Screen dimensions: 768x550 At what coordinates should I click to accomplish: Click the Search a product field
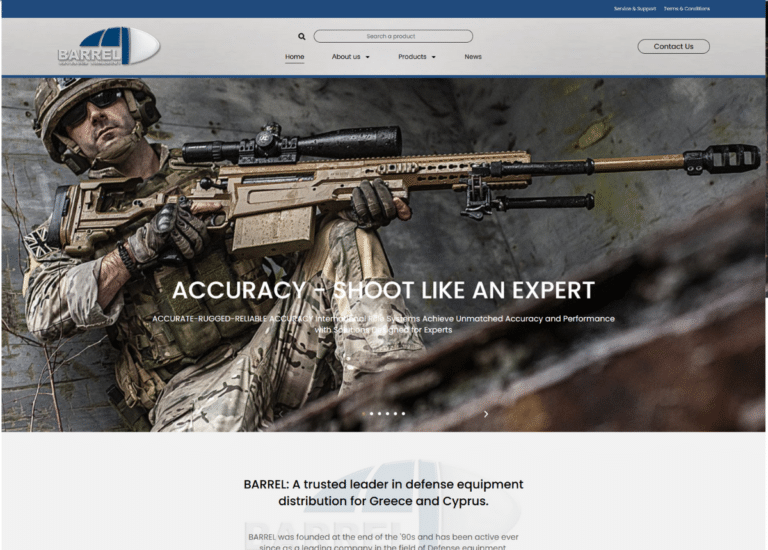pos(392,36)
